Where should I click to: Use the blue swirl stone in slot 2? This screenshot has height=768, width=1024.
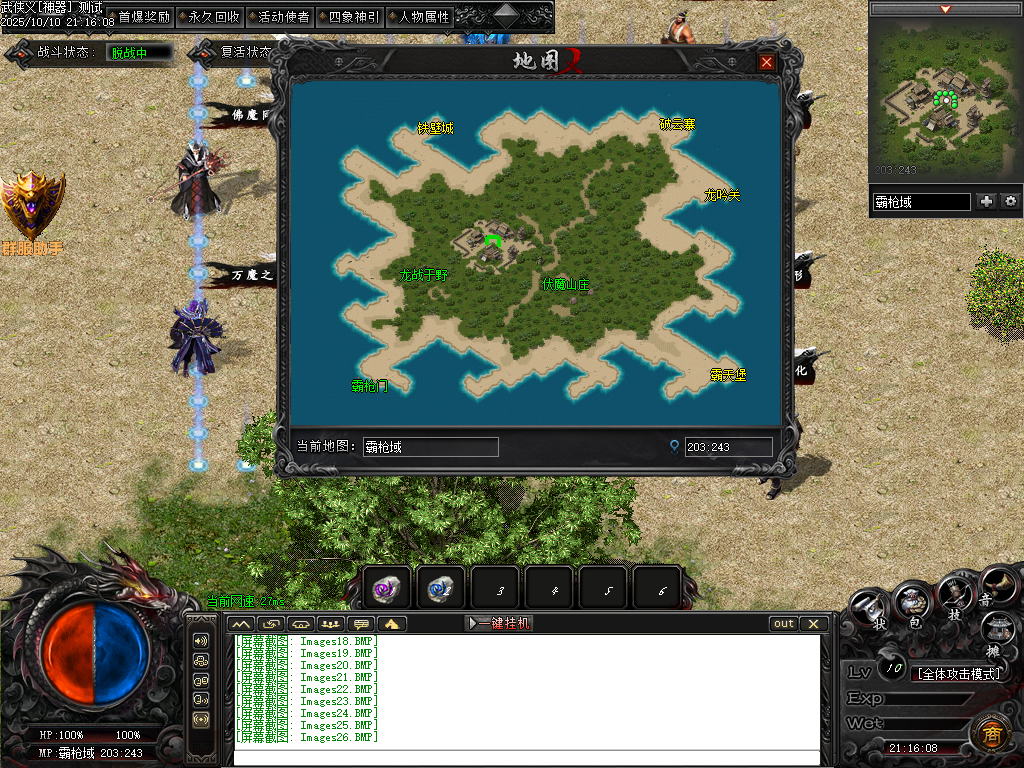coord(441,589)
